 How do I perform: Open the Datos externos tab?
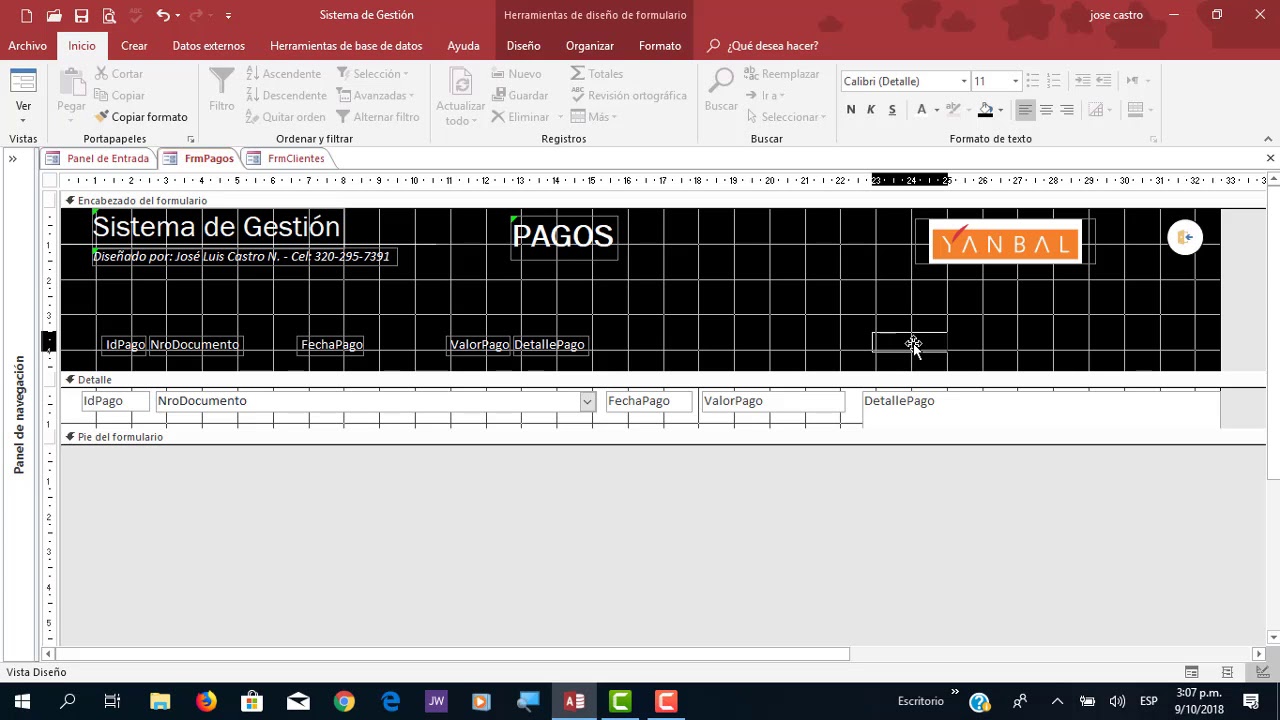208,46
